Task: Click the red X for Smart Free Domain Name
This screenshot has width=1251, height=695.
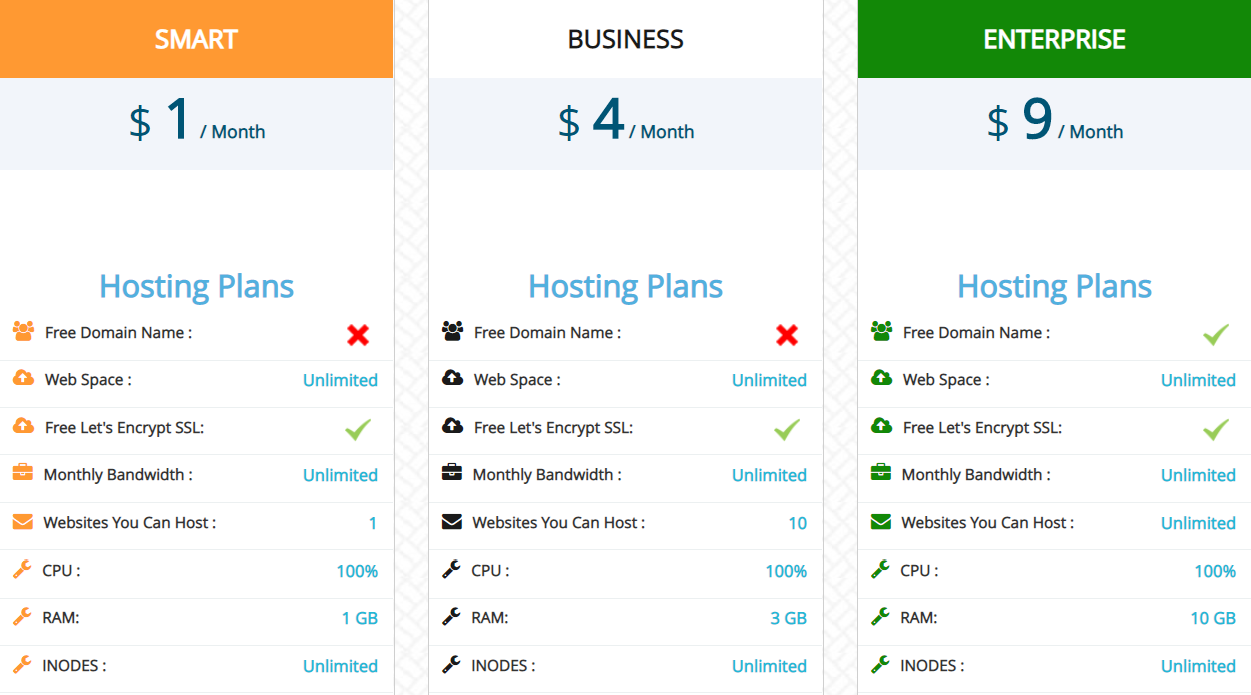Action: [x=358, y=335]
